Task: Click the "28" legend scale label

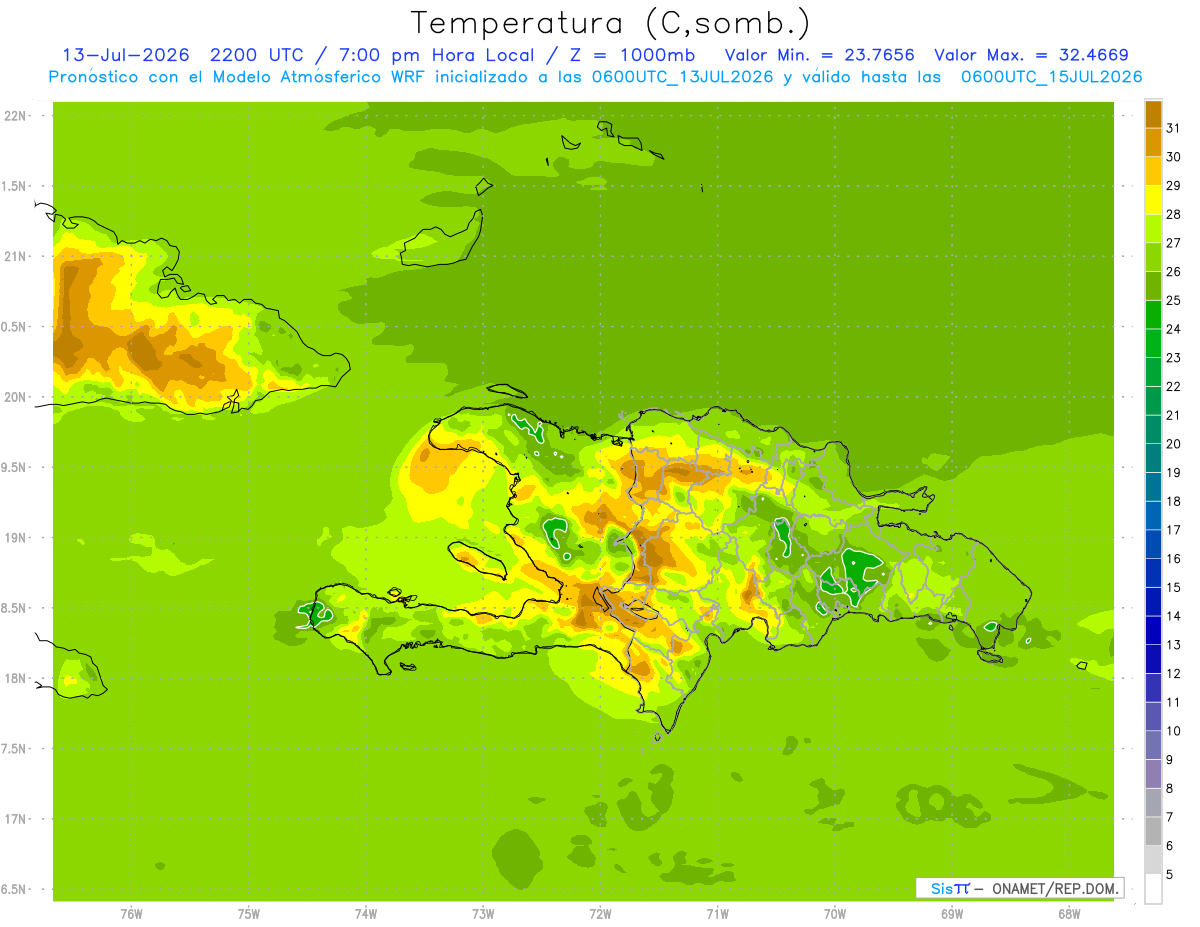Action: pos(1174,214)
